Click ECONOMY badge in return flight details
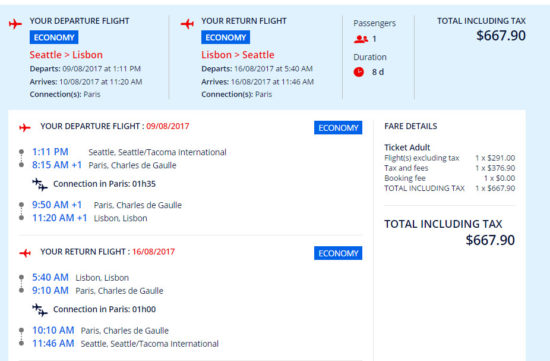 (x=338, y=253)
